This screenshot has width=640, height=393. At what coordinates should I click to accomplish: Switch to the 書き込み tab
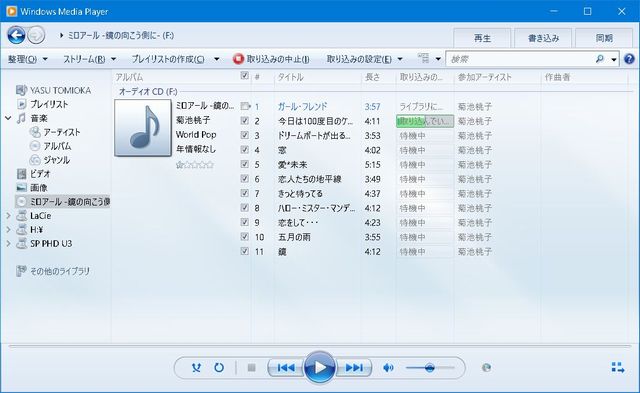click(x=543, y=38)
